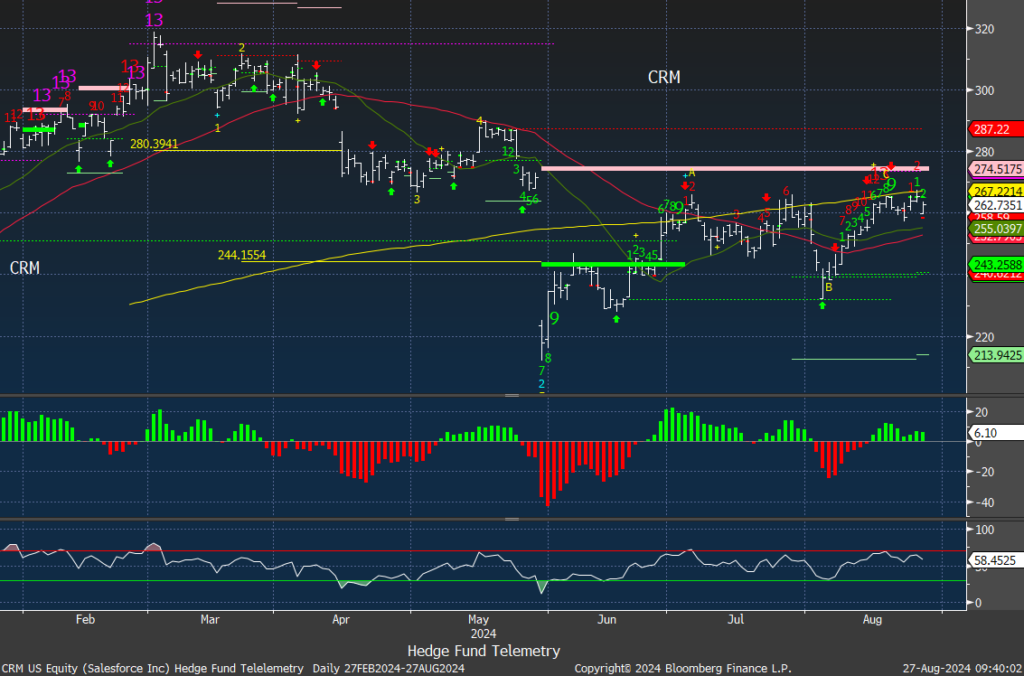
Task: Select the 300 price axis tick
Action: click(984, 91)
